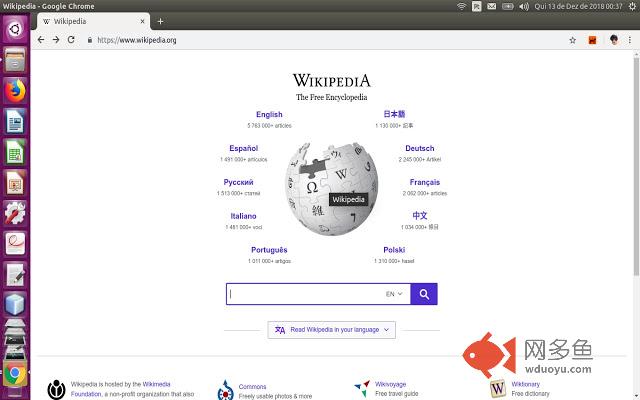Open the Commons link
Image resolution: width=640 pixels, height=400 pixels.
[252, 387]
